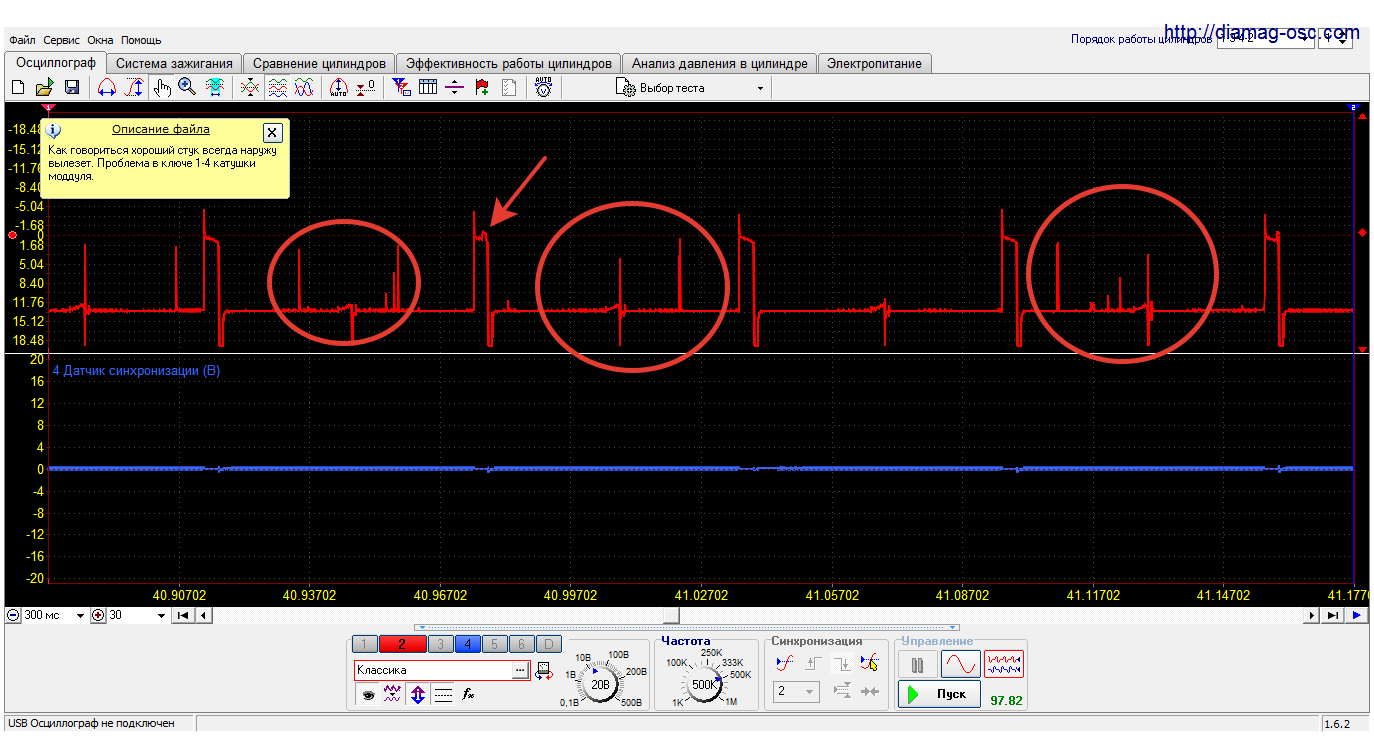Adjust the 20В voltage range knob

click(x=600, y=684)
